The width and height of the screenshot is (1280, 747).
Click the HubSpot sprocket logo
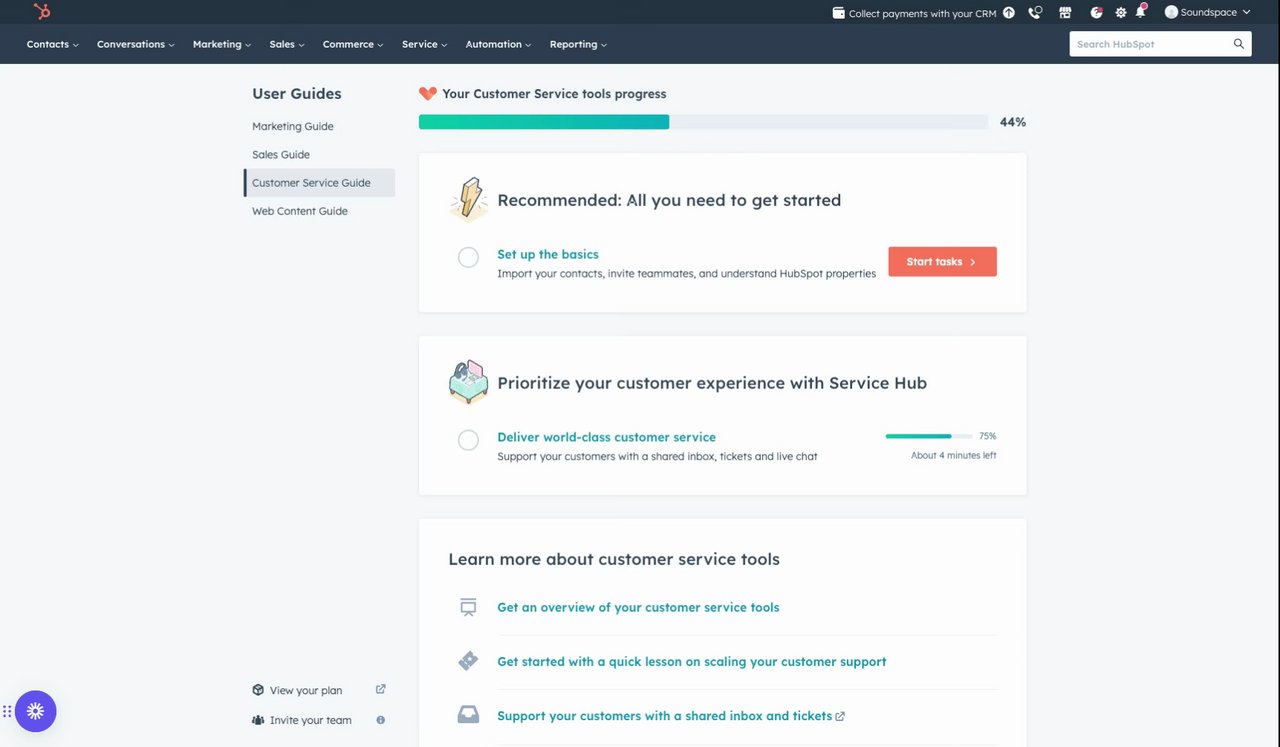(41, 12)
